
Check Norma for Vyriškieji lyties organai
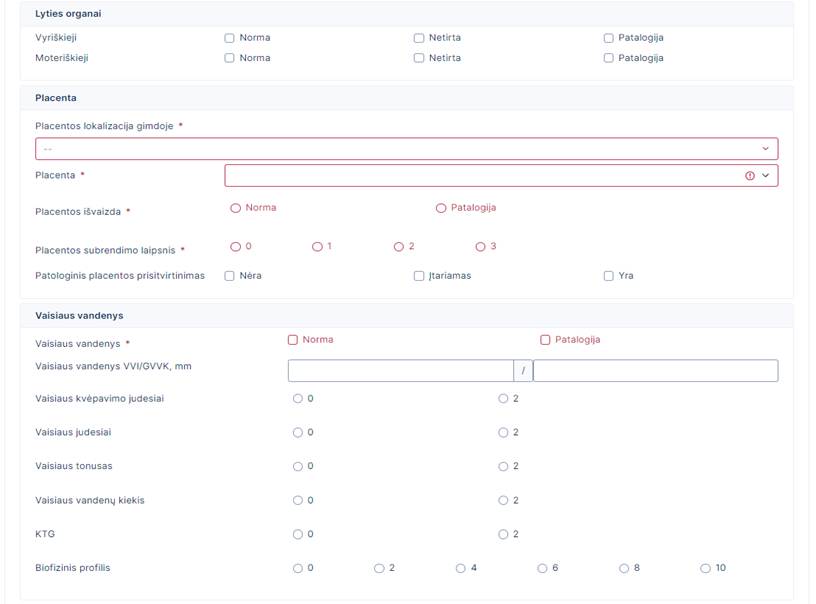(230, 38)
